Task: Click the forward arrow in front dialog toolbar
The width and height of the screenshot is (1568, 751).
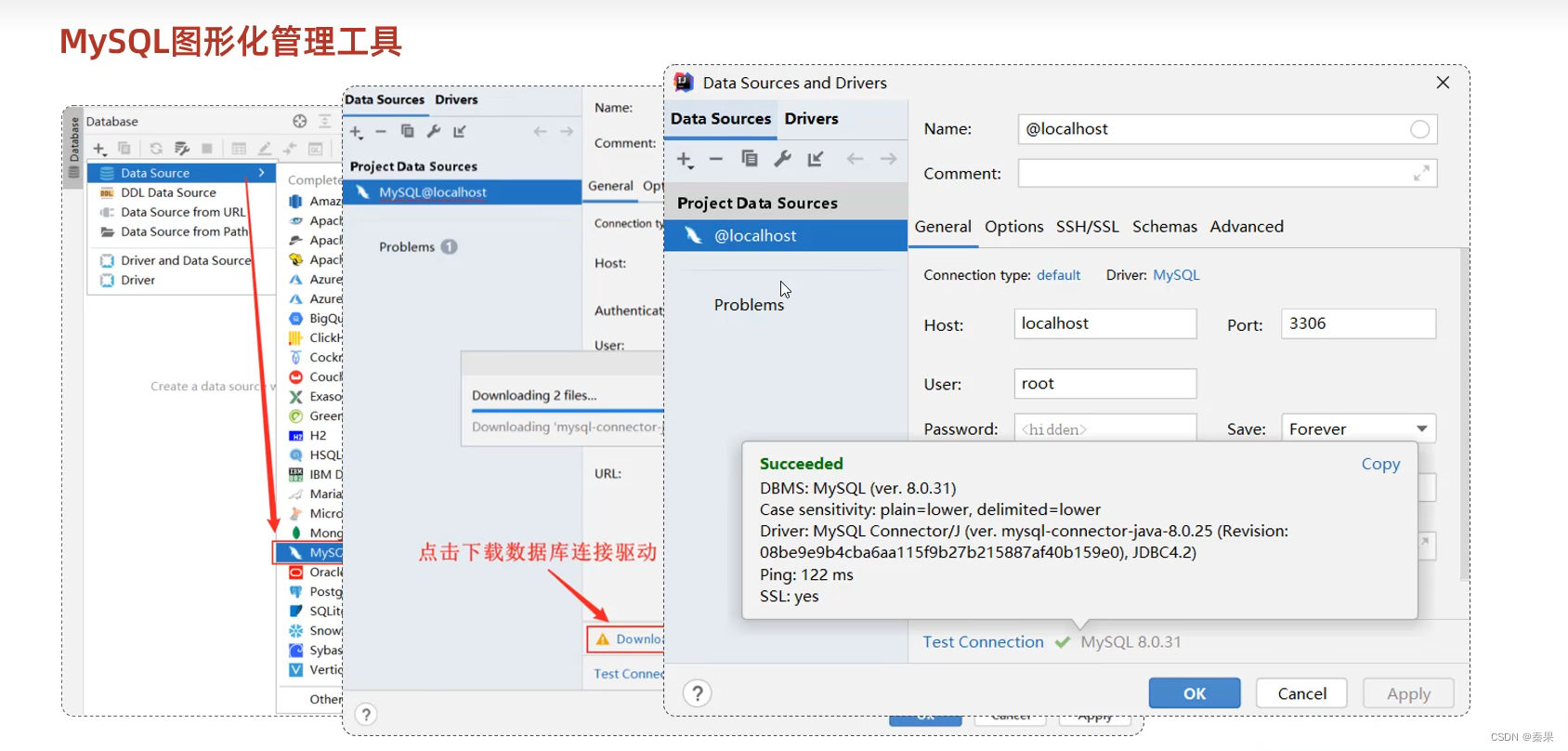Action: pyautogui.click(x=888, y=159)
